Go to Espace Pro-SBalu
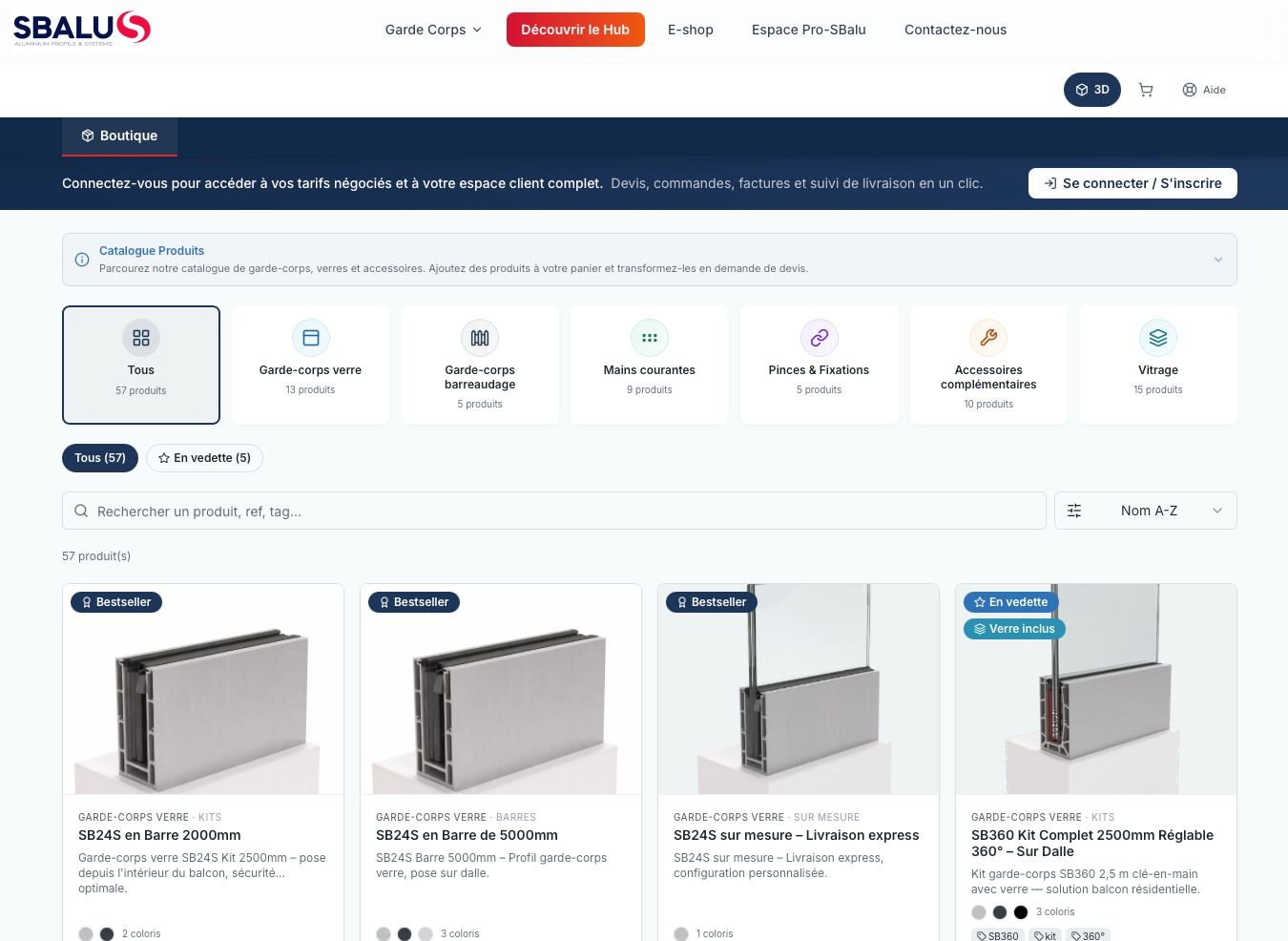 [809, 30]
